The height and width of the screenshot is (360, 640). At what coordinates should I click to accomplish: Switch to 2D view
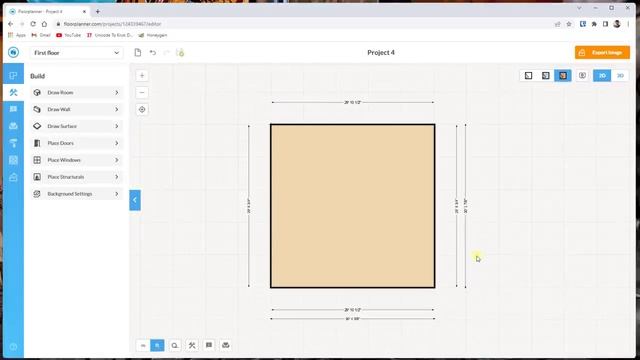tap(602, 76)
